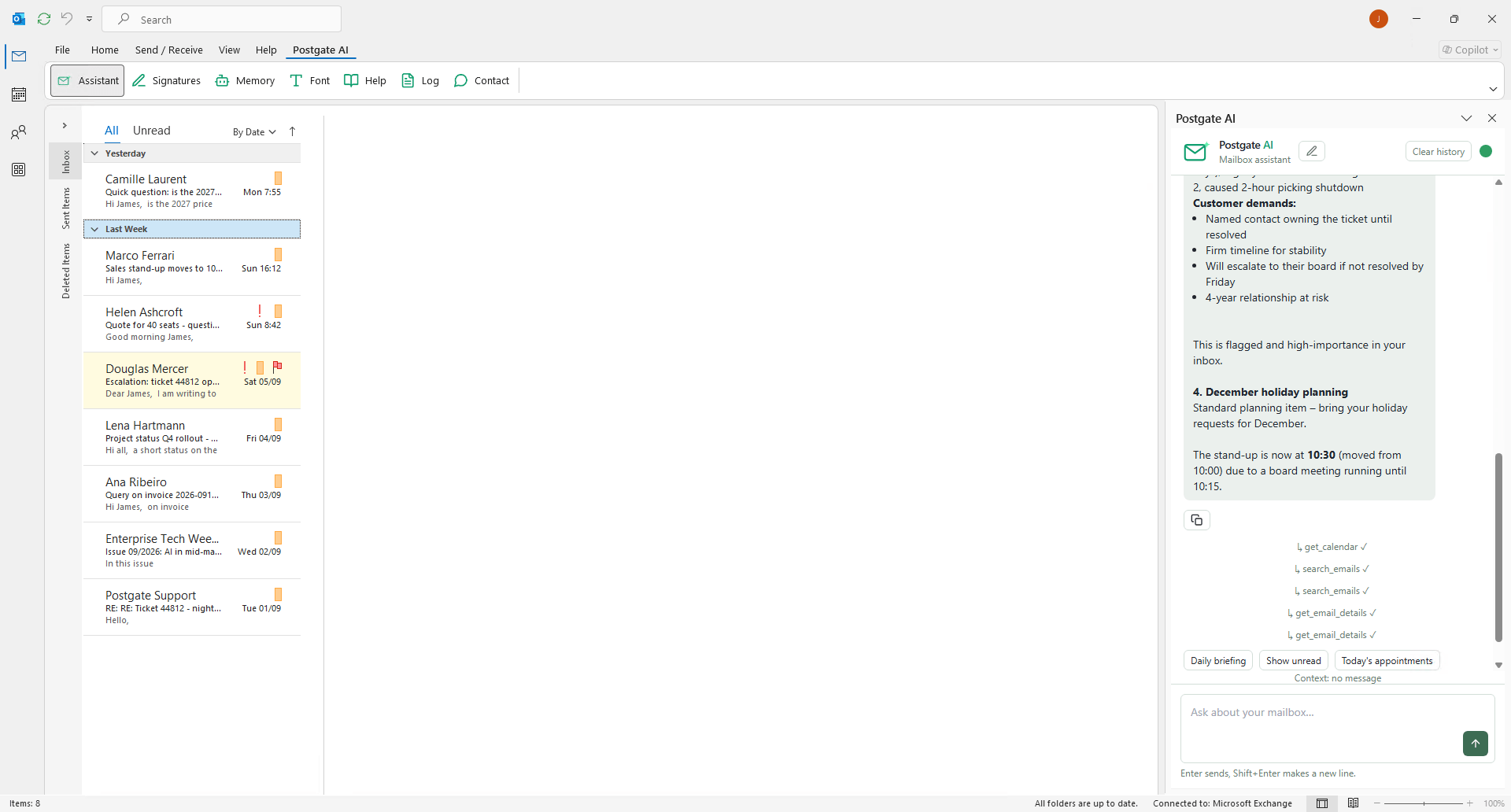This screenshot has height=812, width=1511.
Task: Reverse sort order with the up arrow
Action: [293, 131]
